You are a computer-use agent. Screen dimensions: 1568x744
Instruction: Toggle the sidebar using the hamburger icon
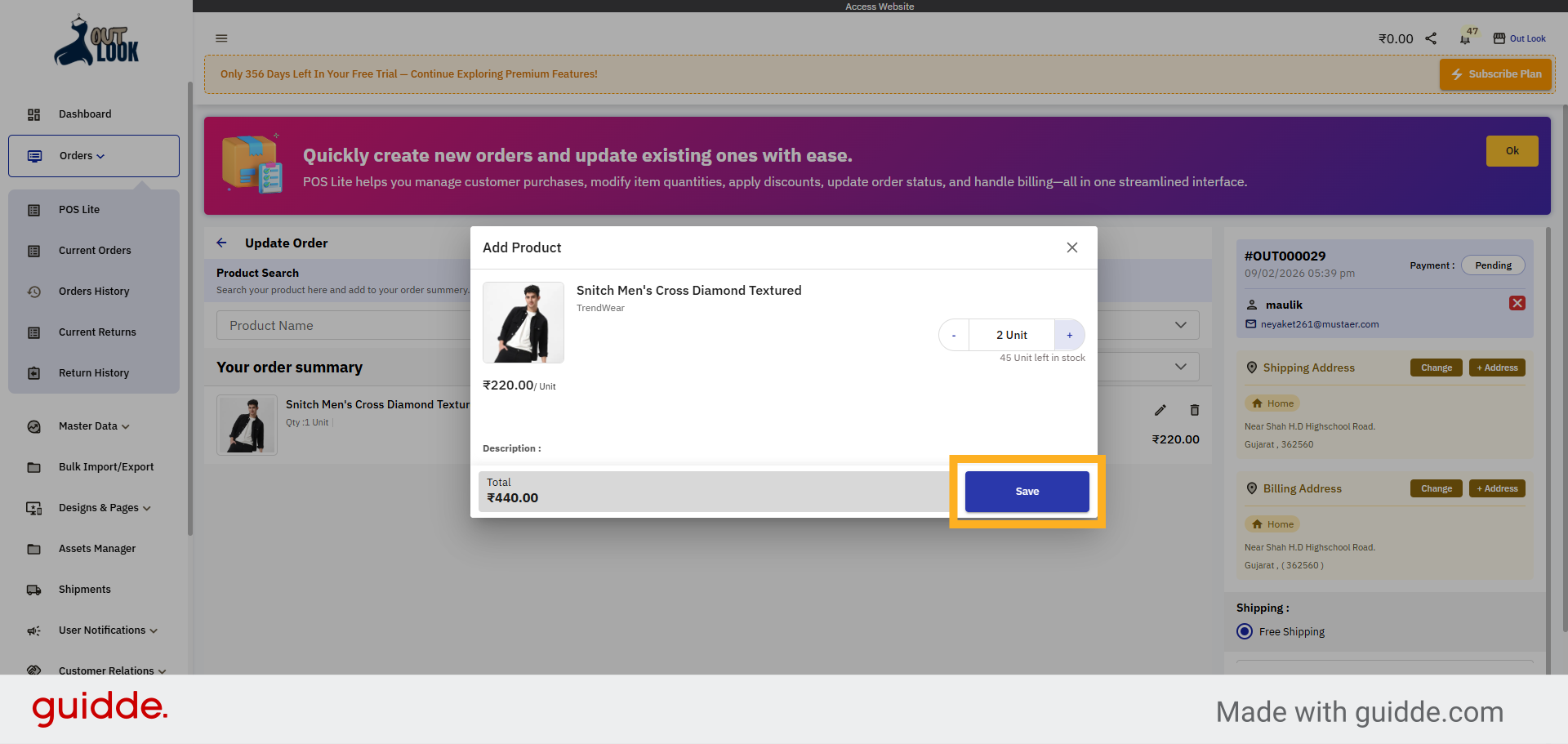tap(221, 38)
